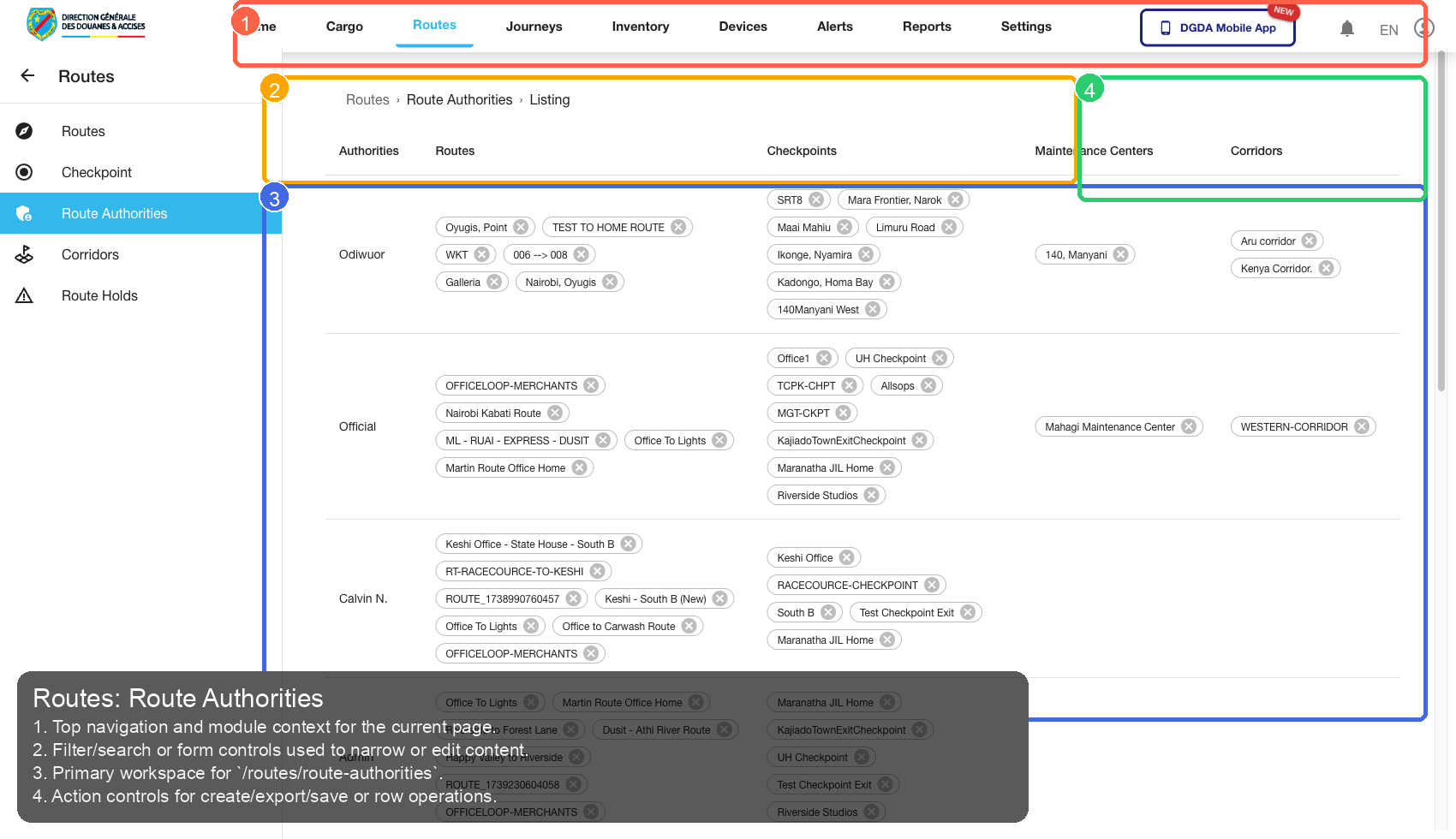This screenshot has width=1456, height=839.
Task: Remove the OFFICELOOP-MERCHANTS route chip
Action: pos(591,385)
